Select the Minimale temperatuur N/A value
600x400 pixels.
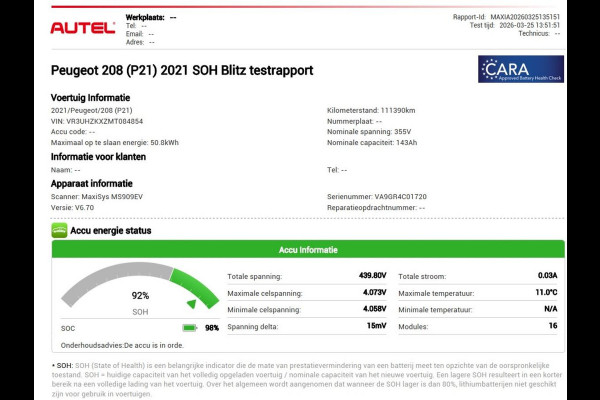click(551, 309)
